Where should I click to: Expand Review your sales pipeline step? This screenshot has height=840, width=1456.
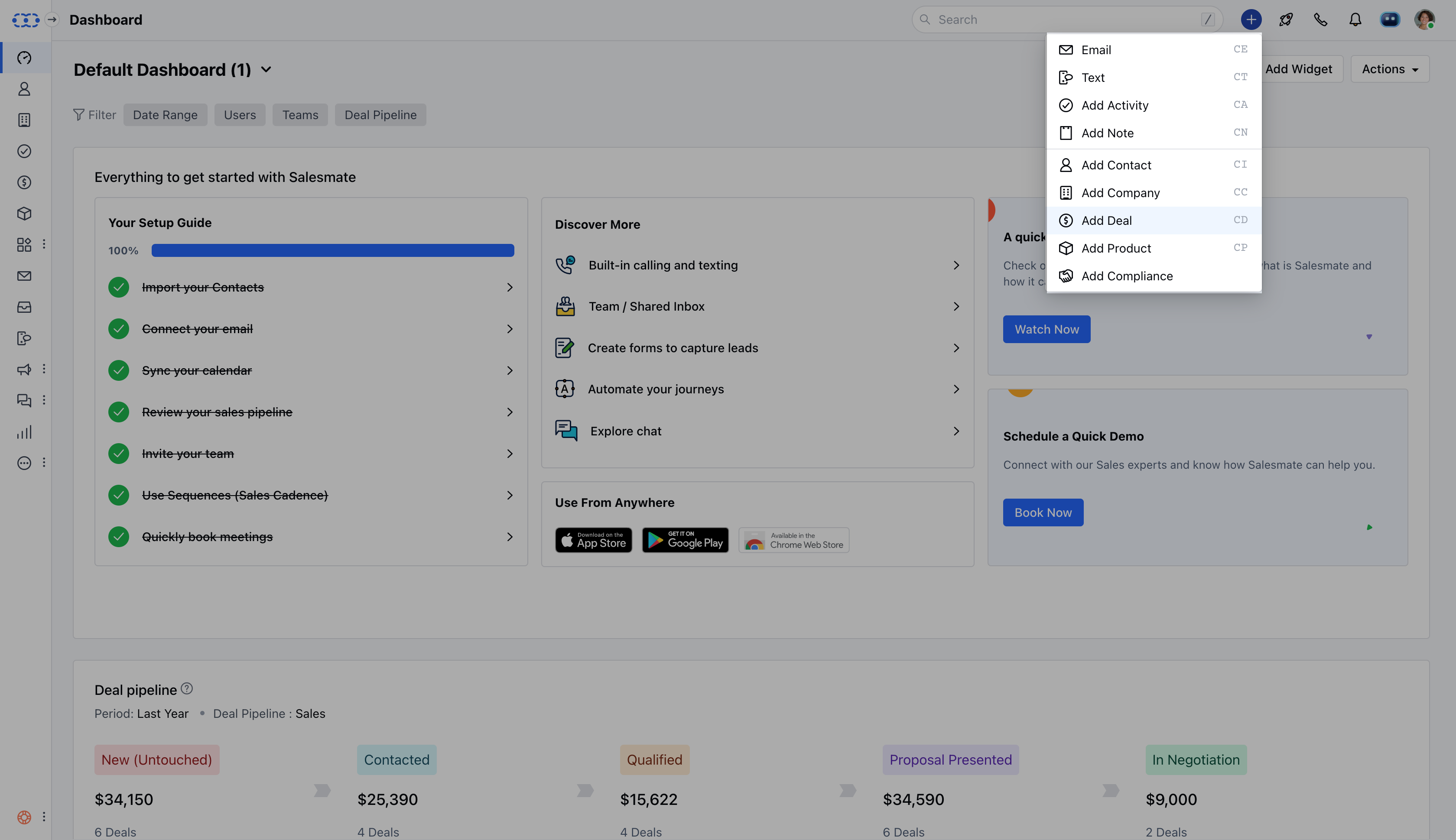coord(311,412)
